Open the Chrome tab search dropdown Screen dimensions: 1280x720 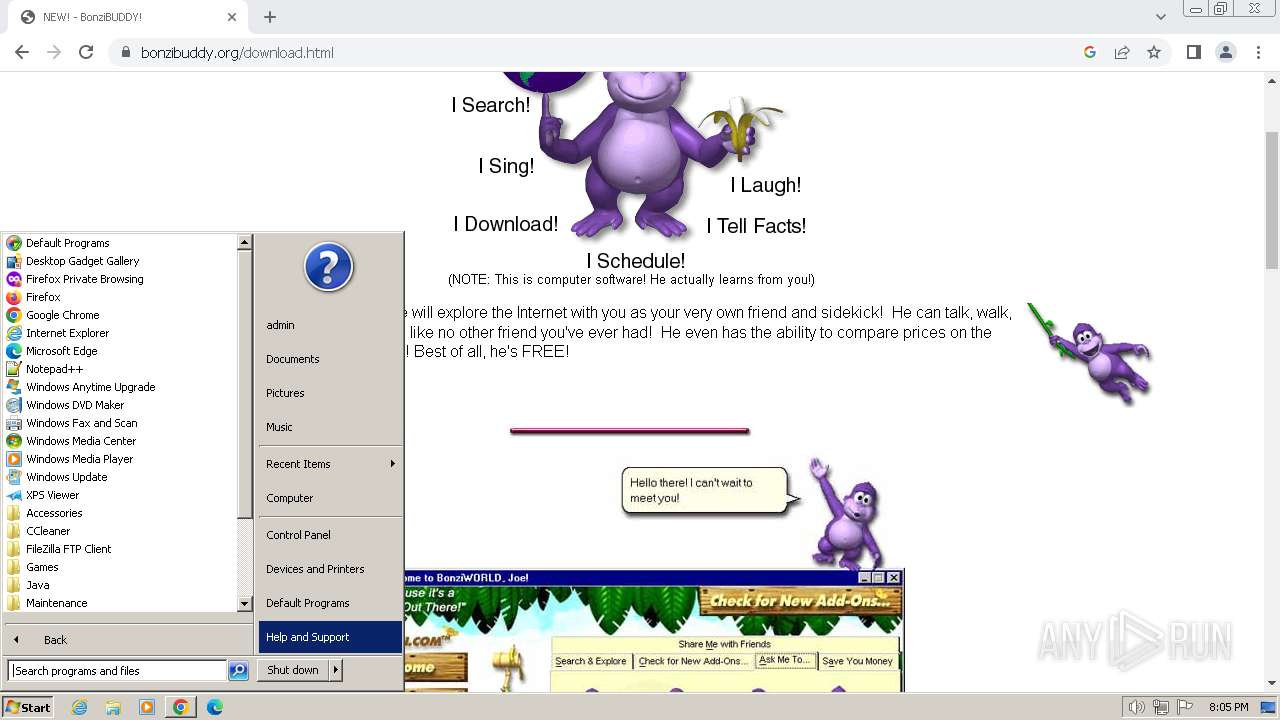[1161, 17]
